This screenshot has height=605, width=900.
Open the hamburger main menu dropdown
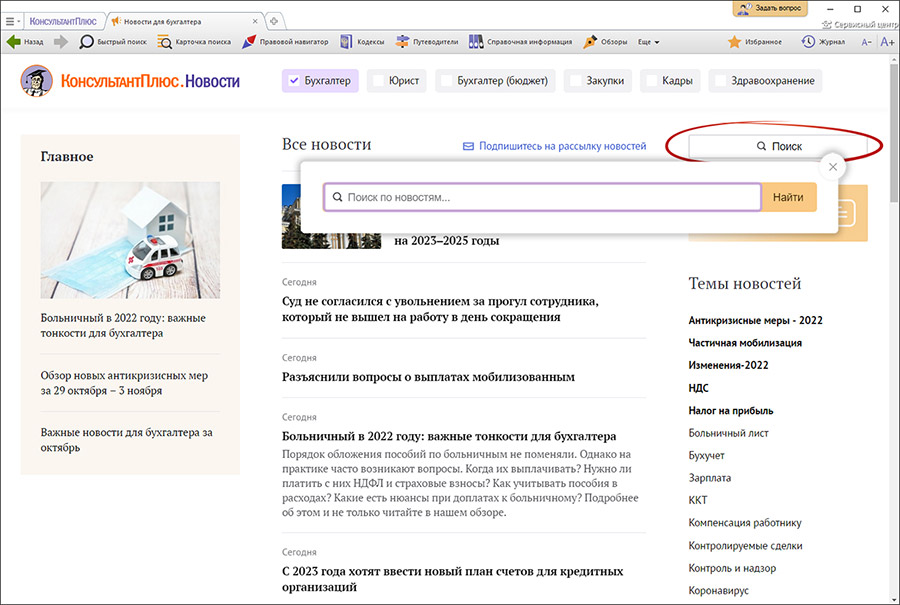point(11,21)
